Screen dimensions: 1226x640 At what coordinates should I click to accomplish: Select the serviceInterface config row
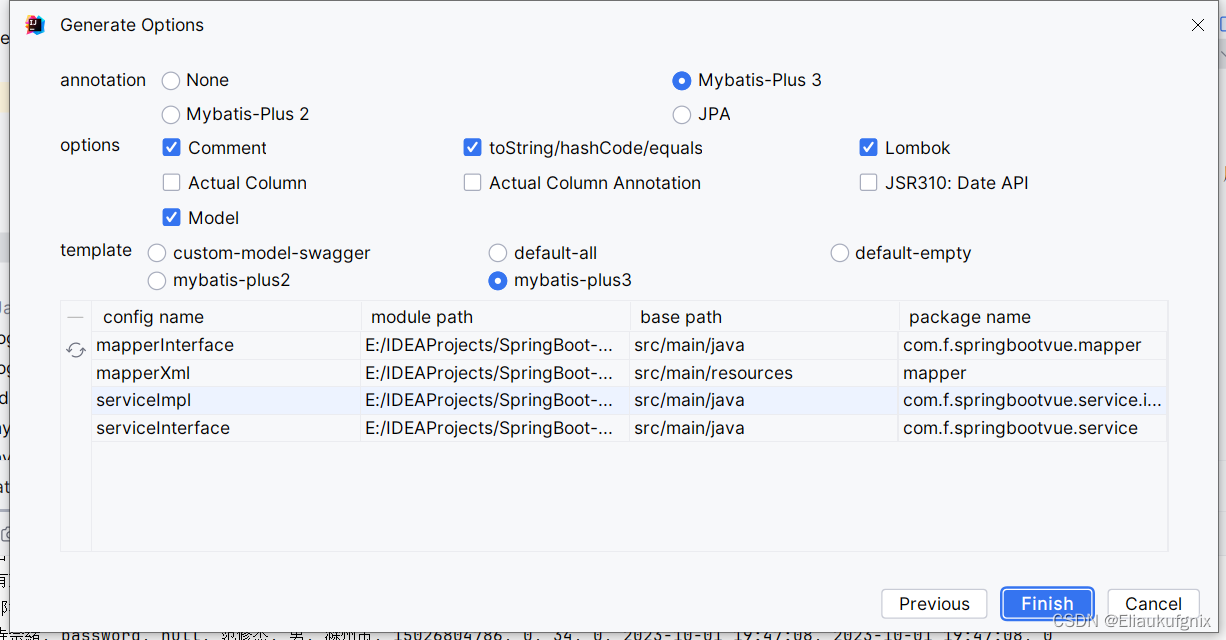coord(629,428)
